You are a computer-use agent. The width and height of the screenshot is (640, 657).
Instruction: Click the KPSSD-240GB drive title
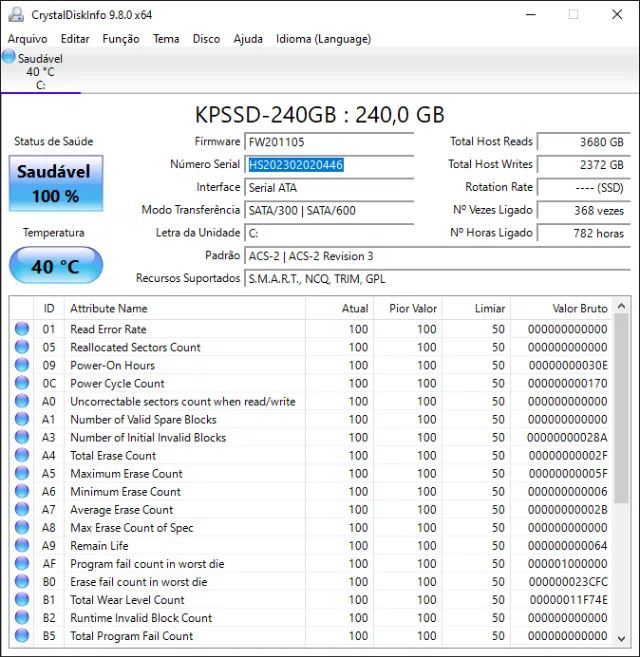(x=320, y=114)
